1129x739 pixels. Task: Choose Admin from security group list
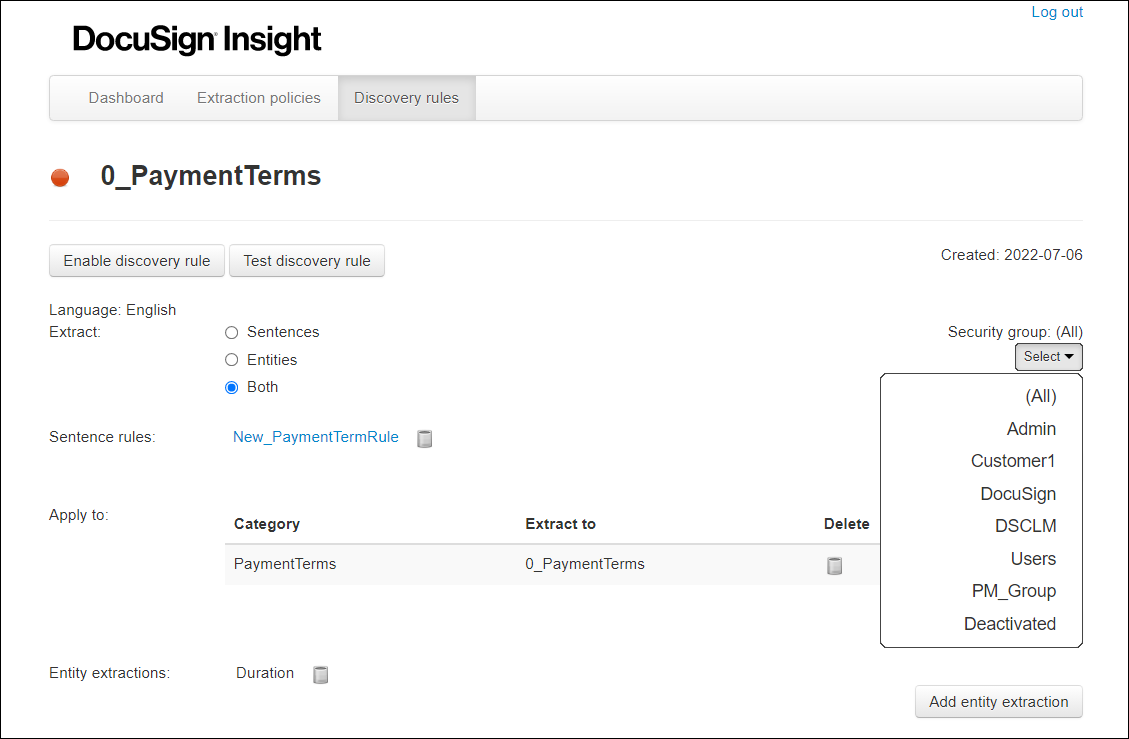click(1031, 429)
